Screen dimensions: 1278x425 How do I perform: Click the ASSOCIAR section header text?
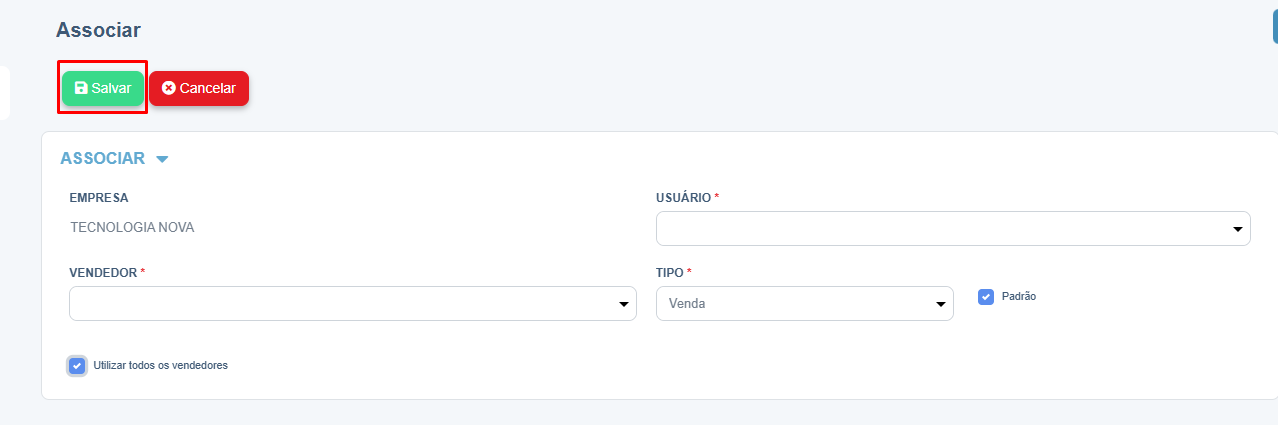point(103,158)
